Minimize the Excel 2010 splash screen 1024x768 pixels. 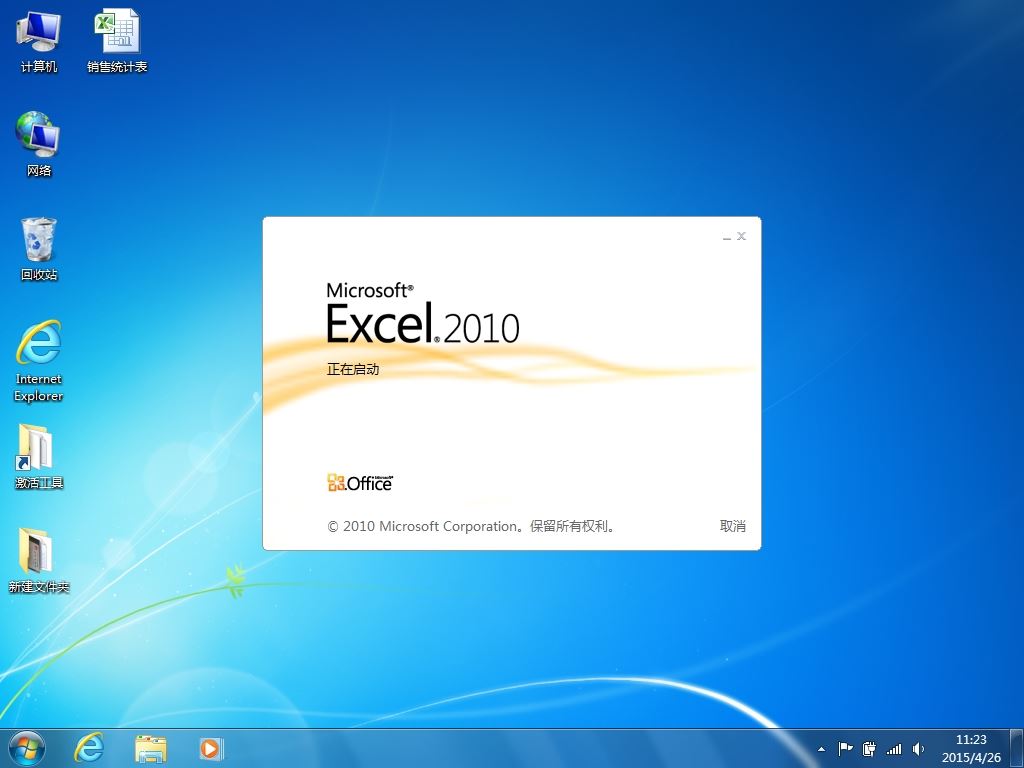[727, 236]
